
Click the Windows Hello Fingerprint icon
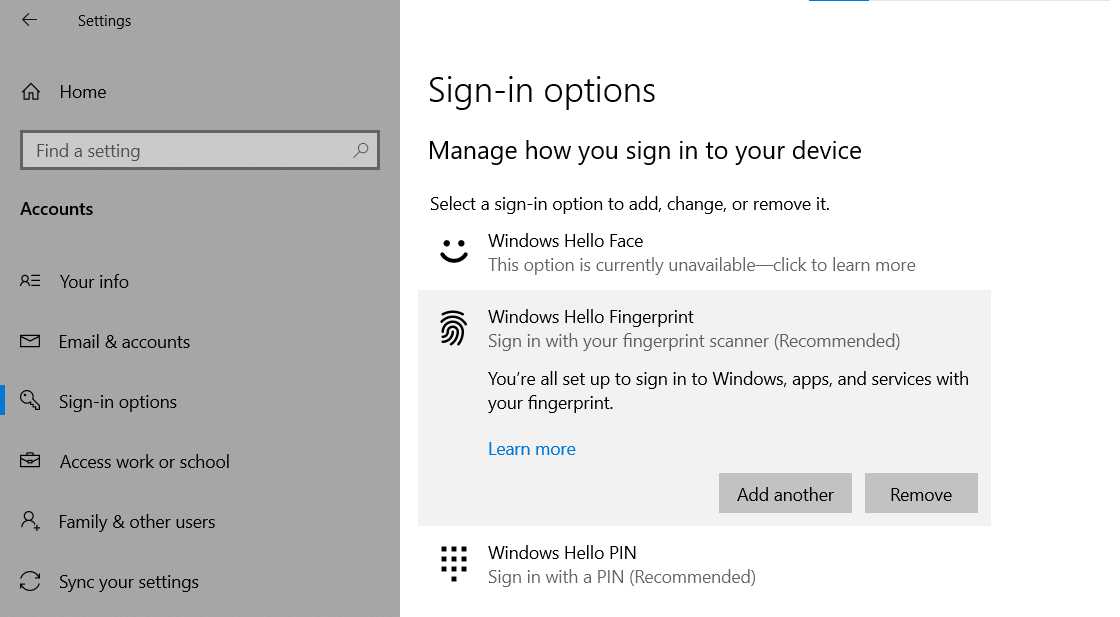click(x=454, y=328)
